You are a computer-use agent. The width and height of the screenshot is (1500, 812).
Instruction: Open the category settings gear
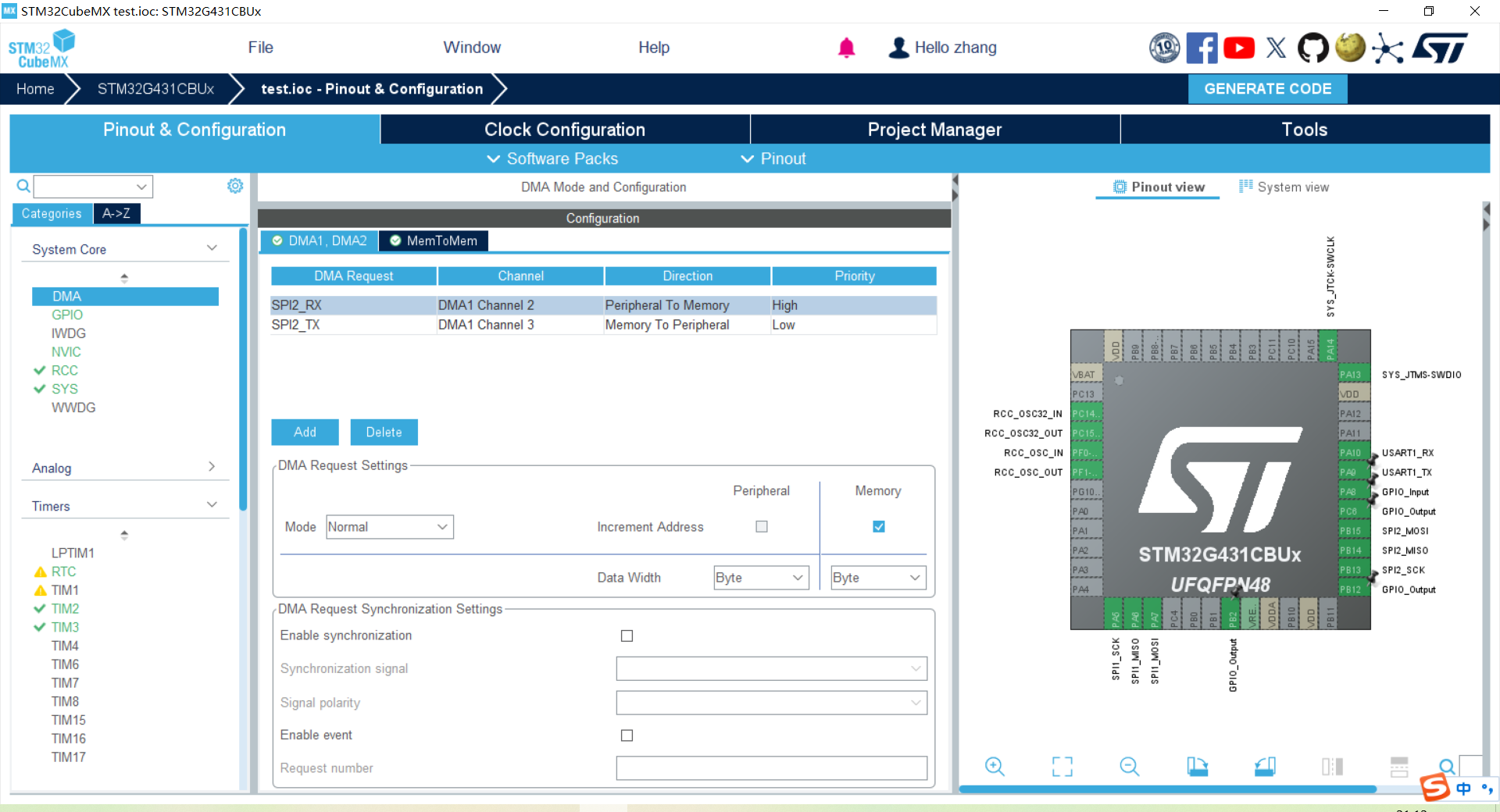tap(235, 186)
